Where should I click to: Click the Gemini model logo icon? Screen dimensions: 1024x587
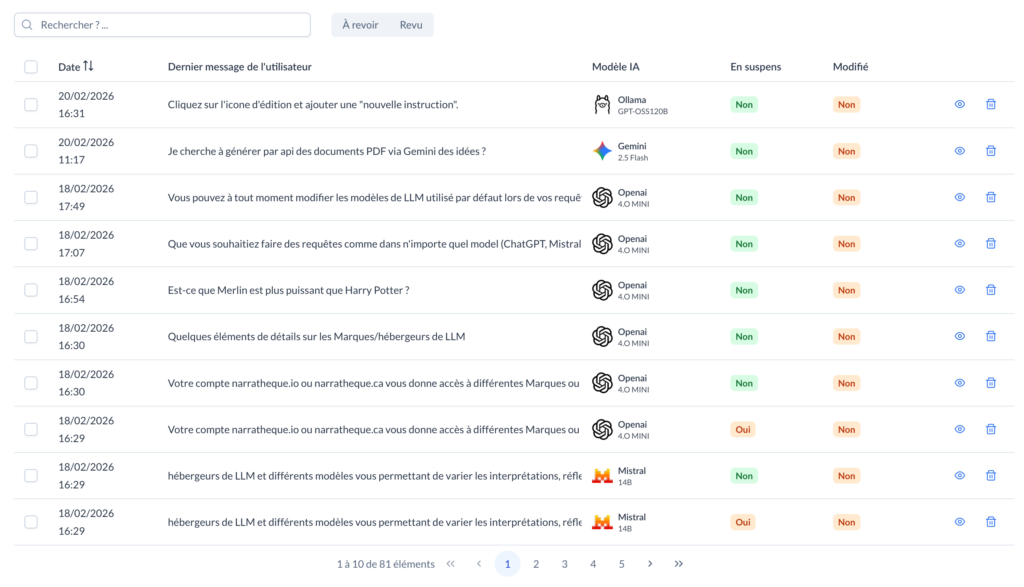pos(602,151)
